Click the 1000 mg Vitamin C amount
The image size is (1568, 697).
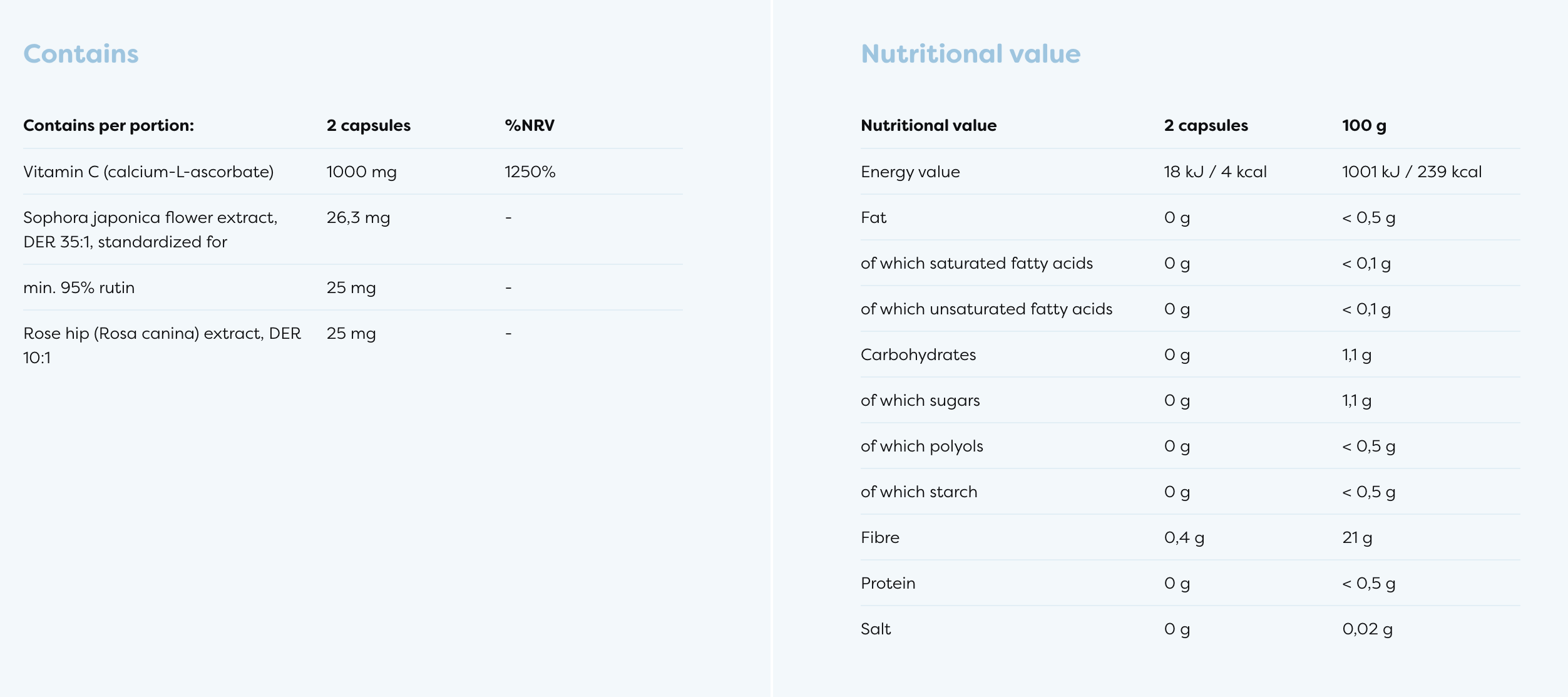361,172
